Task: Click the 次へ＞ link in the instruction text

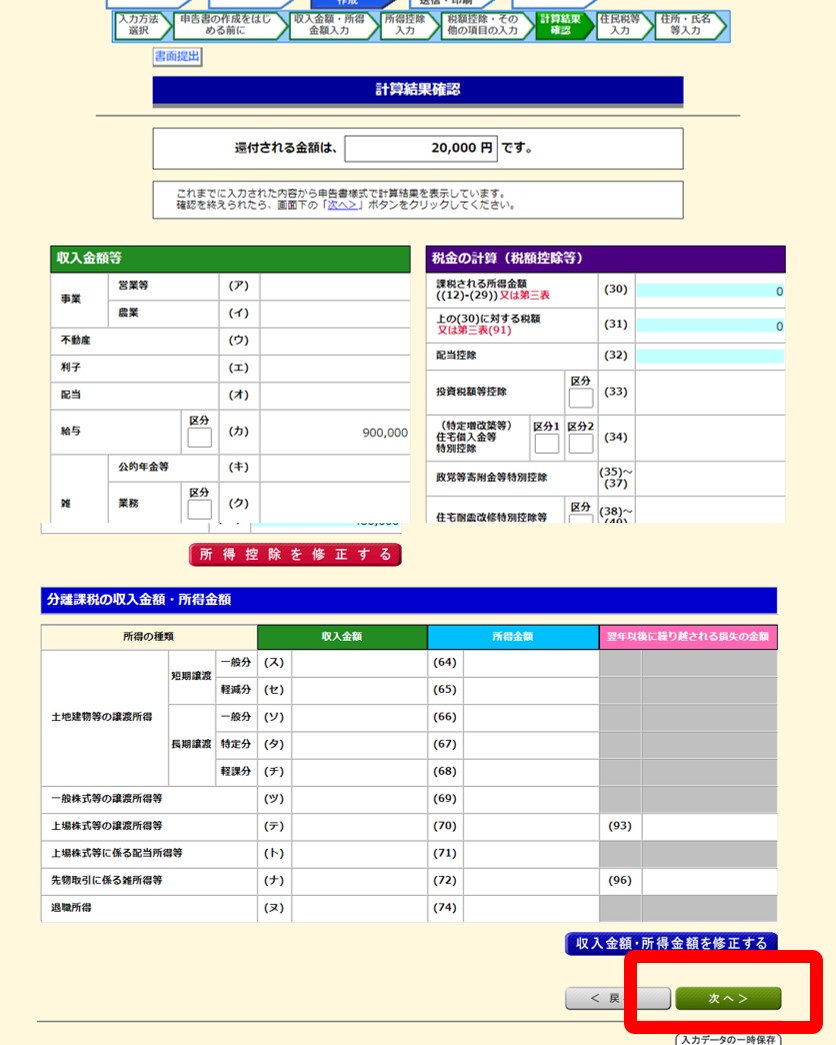Action: [343, 205]
